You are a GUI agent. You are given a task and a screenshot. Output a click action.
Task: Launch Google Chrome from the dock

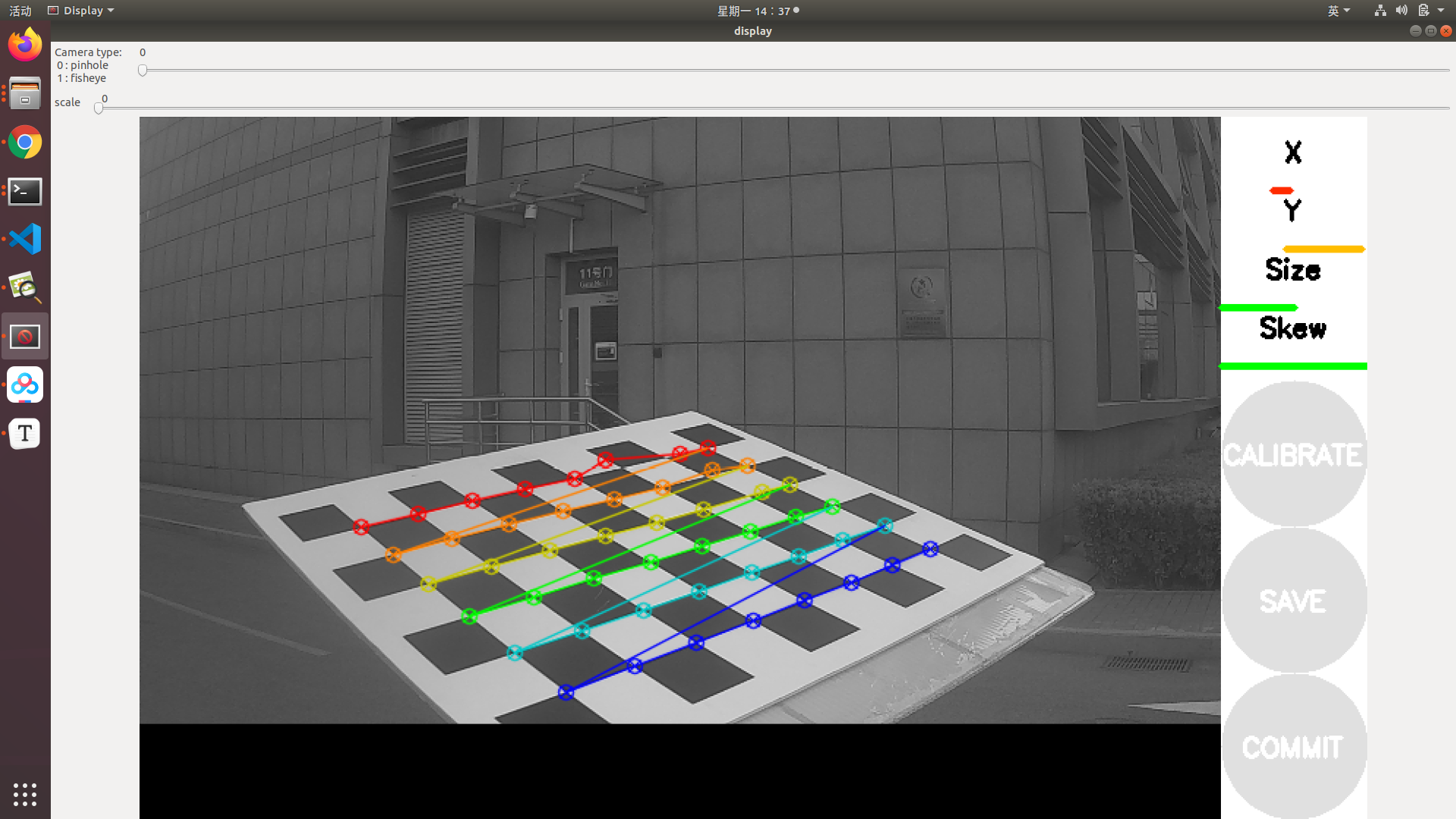pos(25,142)
